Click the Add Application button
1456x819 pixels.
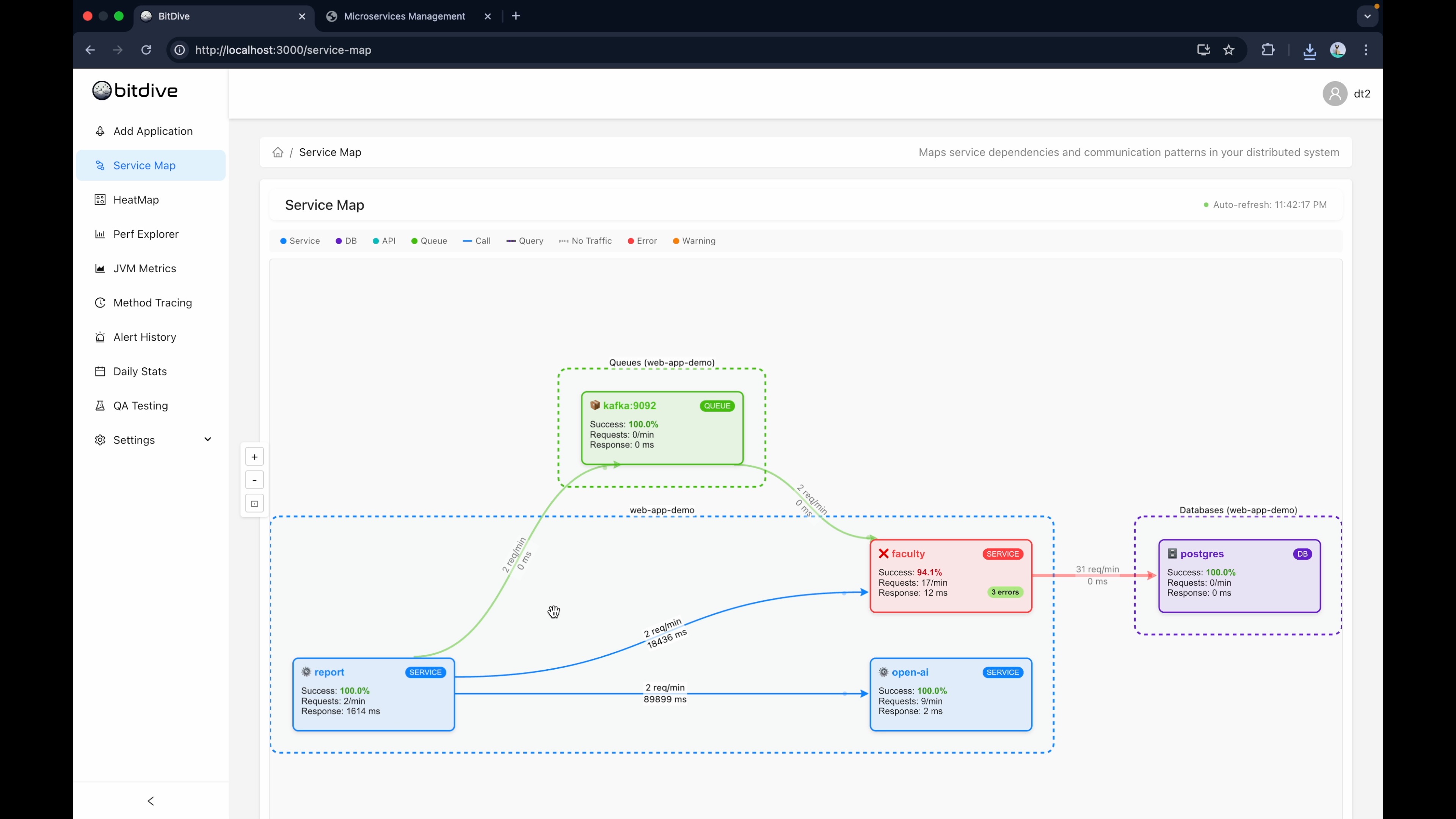click(x=144, y=130)
